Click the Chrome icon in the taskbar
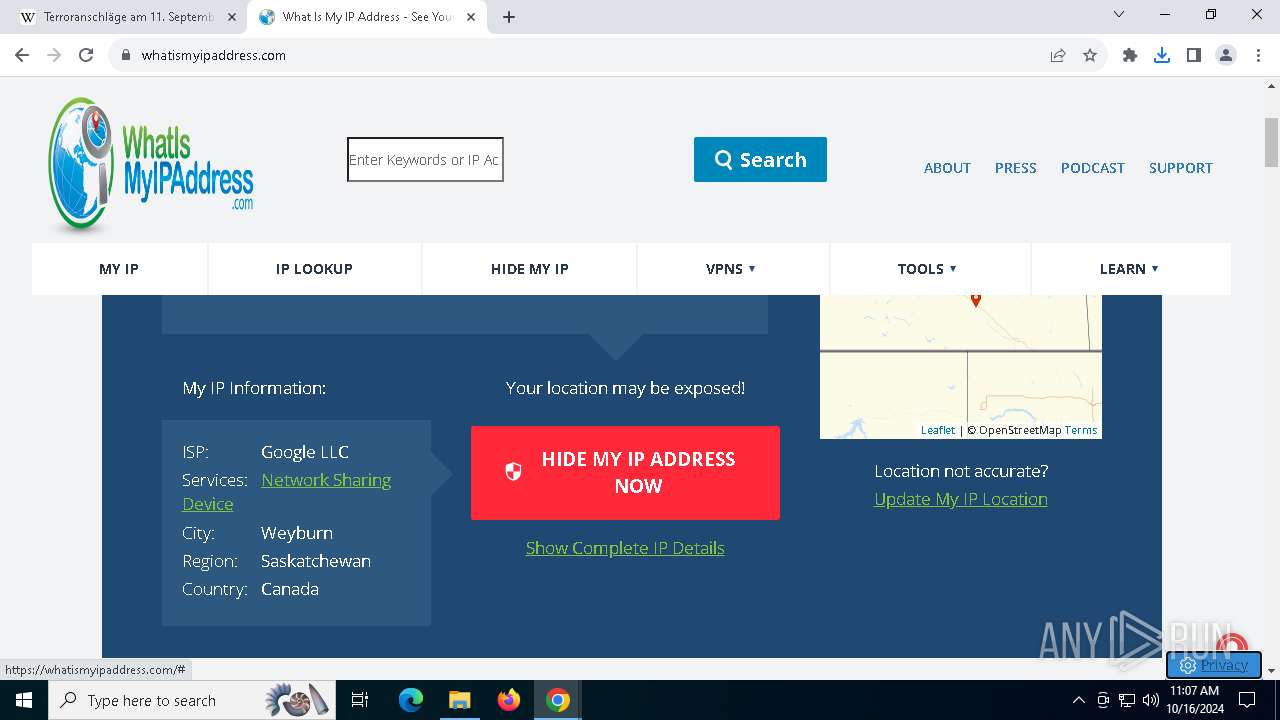Screen dimensions: 1280x720 pyautogui.click(x=558, y=700)
